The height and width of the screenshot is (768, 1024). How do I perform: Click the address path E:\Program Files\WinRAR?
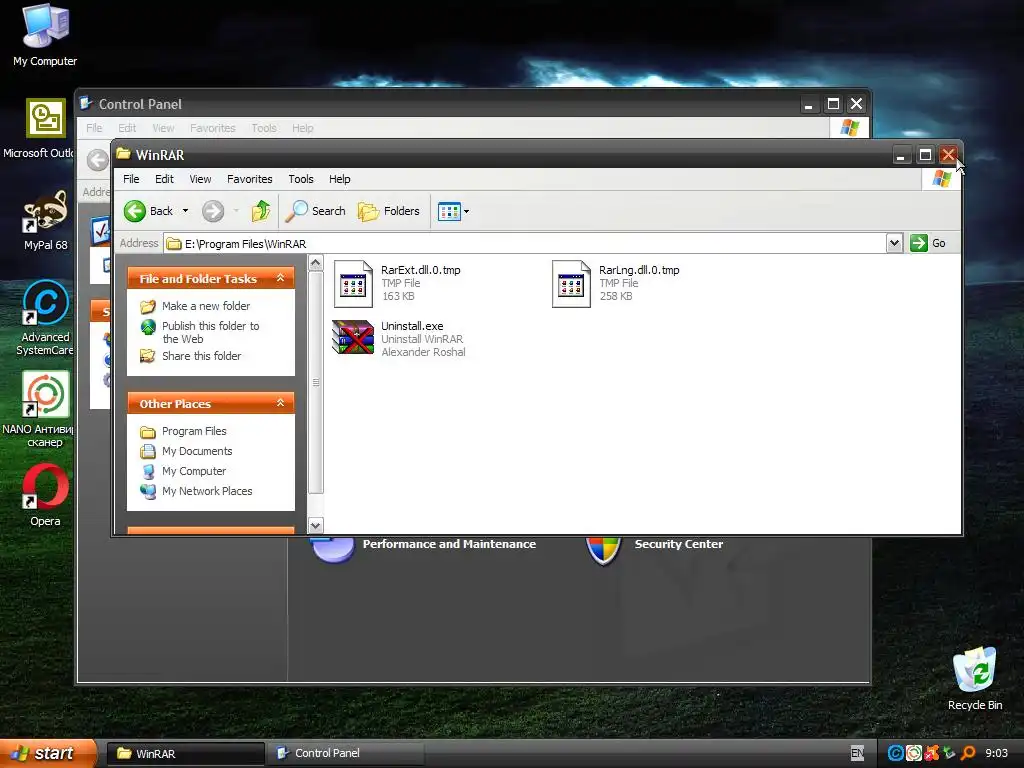[246, 244]
